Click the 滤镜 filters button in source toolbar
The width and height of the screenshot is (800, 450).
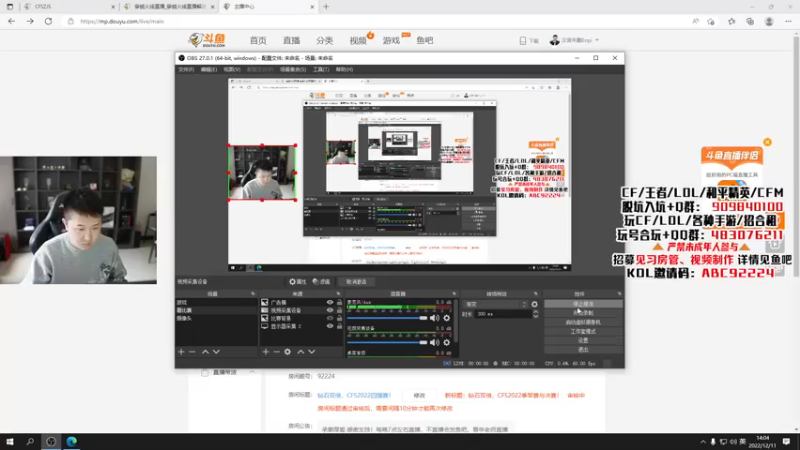point(321,282)
